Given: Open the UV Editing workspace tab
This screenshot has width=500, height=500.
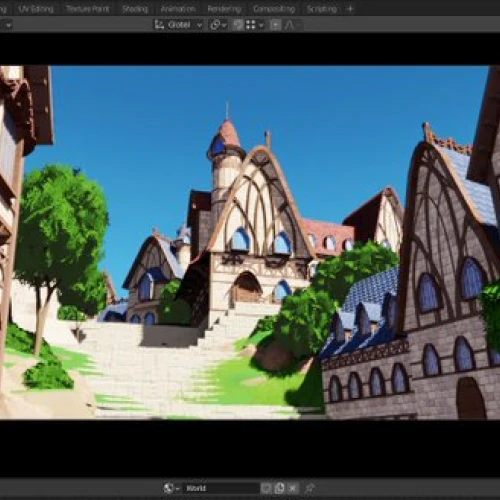Looking at the screenshot, I should tap(36, 9).
